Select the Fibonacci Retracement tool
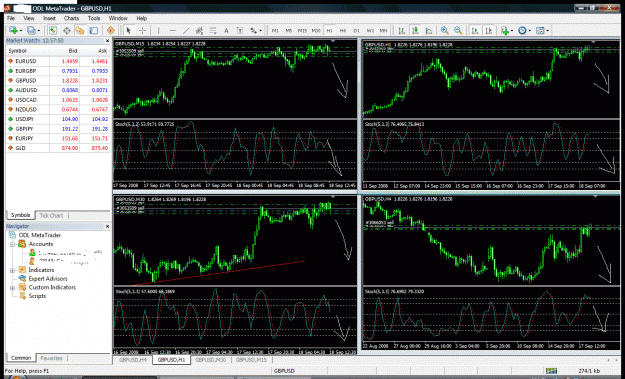The image size is (625, 379). coord(213,30)
